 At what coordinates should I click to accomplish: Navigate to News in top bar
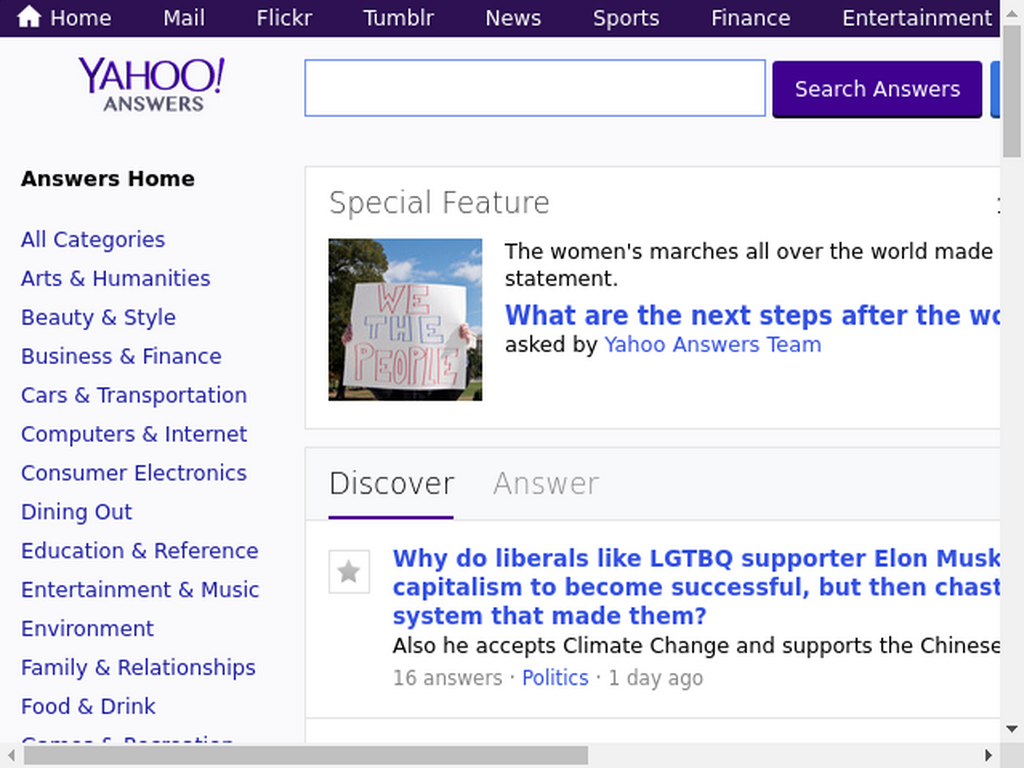[513, 18]
